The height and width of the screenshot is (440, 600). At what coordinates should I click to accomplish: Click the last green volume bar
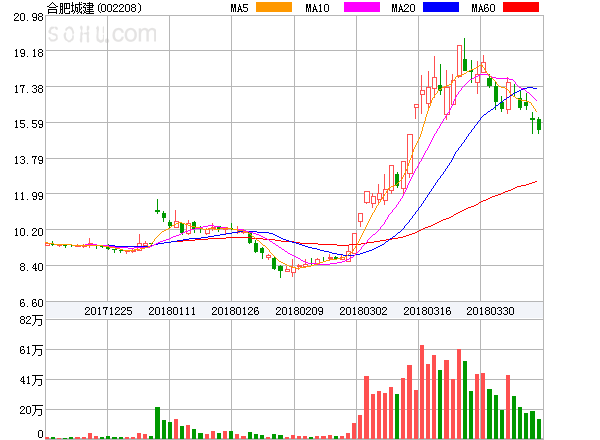pyautogui.click(x=539, y=429)
